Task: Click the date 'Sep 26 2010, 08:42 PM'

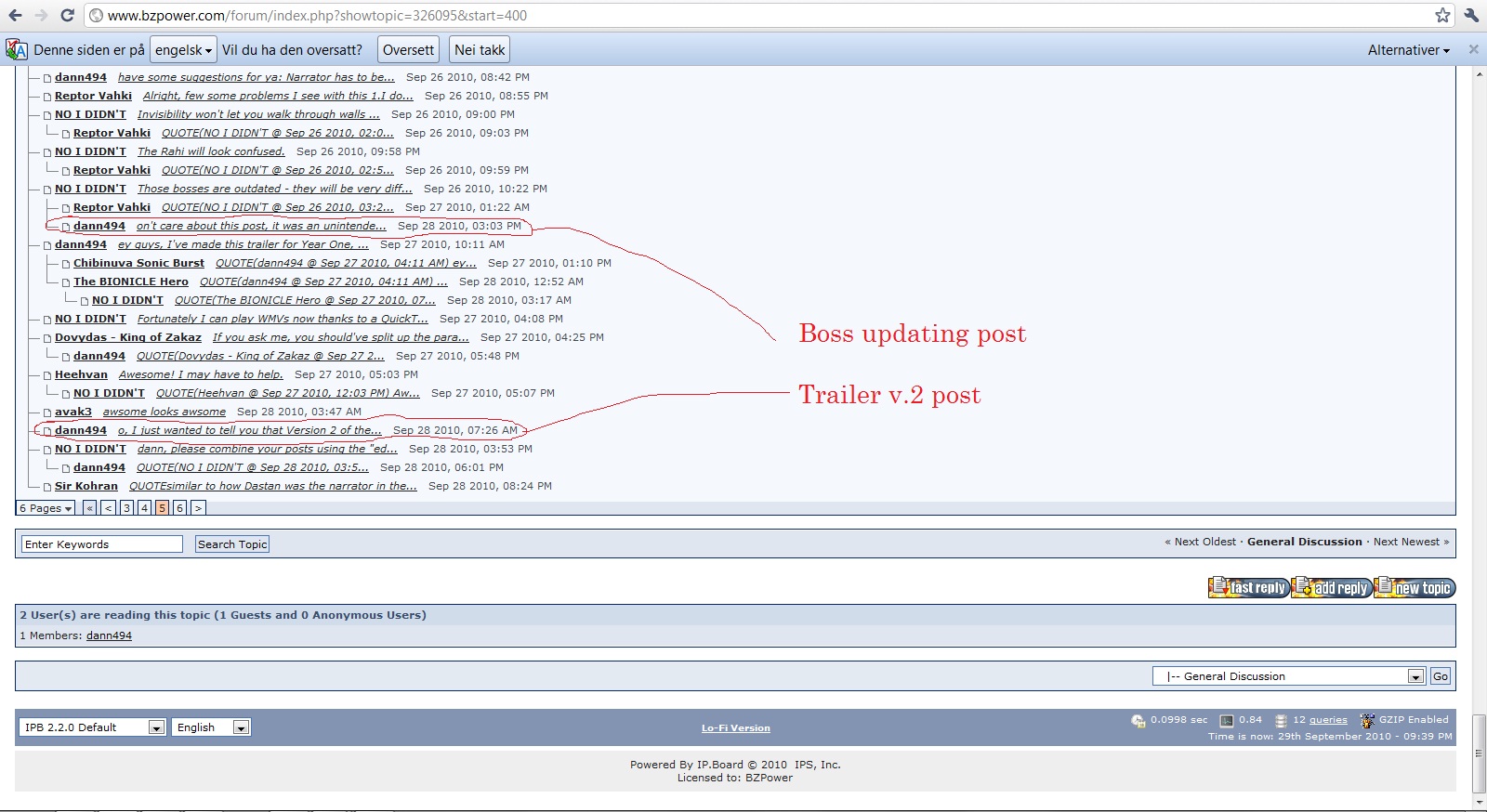Action: 467,78
